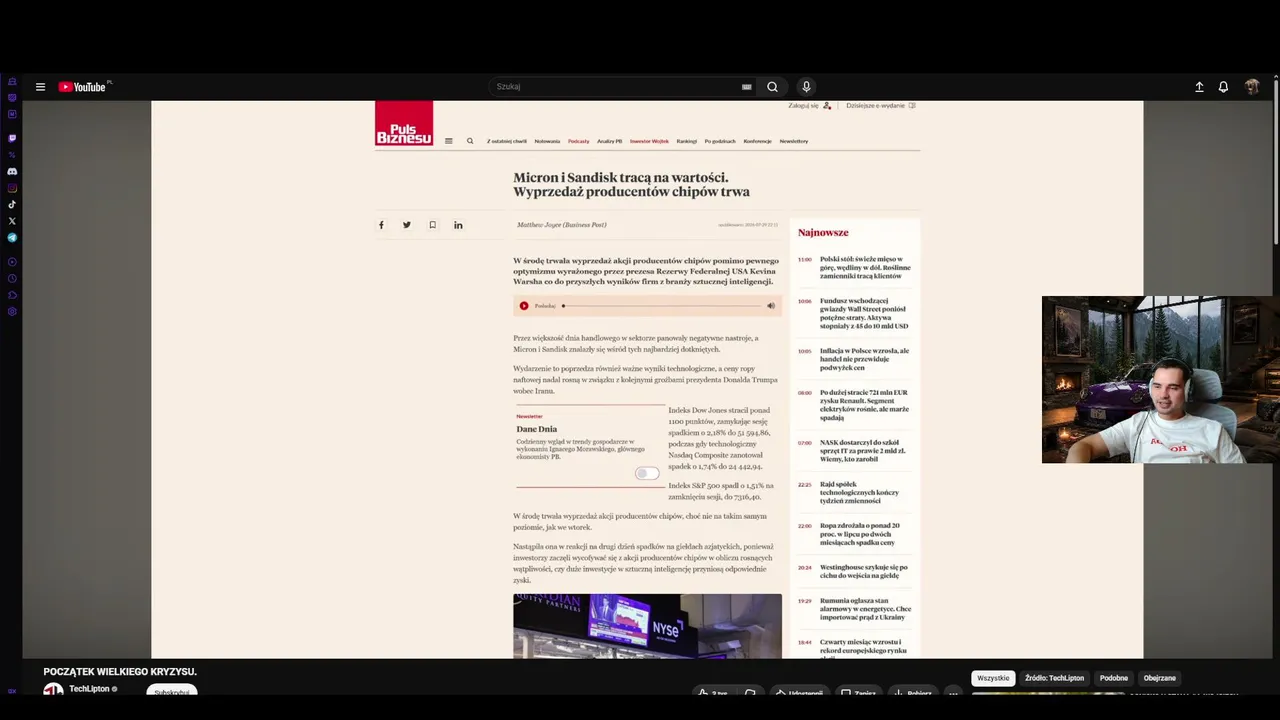The image size is (1280, 720).
Task: Click the YouTube search magnifier button
Action: 772,87
